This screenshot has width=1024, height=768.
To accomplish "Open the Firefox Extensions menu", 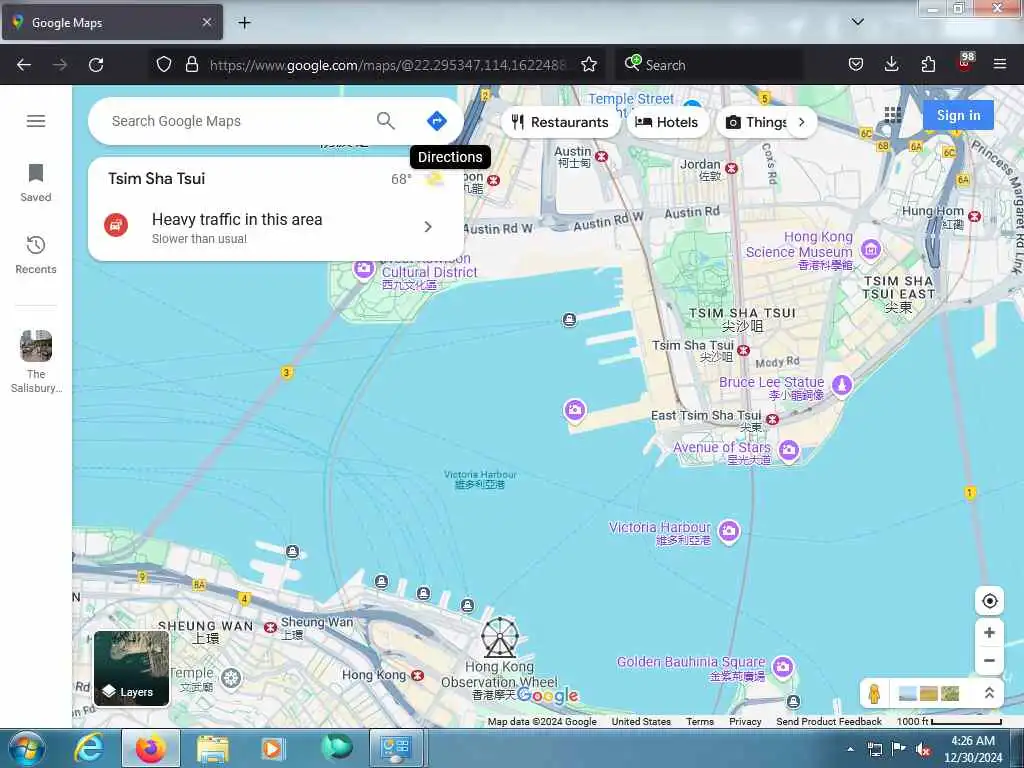I will 928,65.
